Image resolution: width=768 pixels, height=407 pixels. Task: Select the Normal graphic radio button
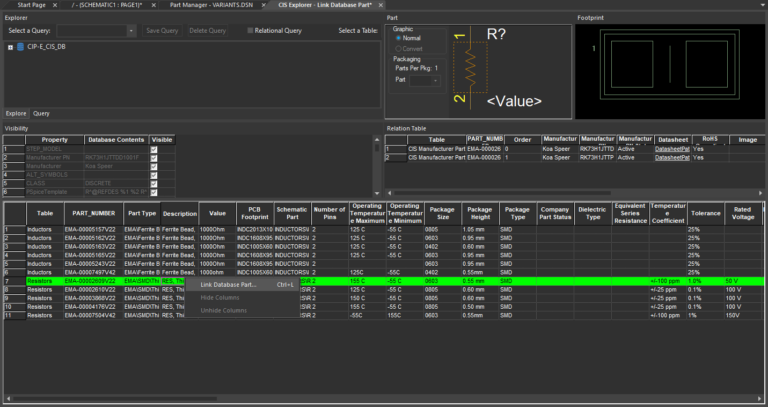[x=397, y=38]
